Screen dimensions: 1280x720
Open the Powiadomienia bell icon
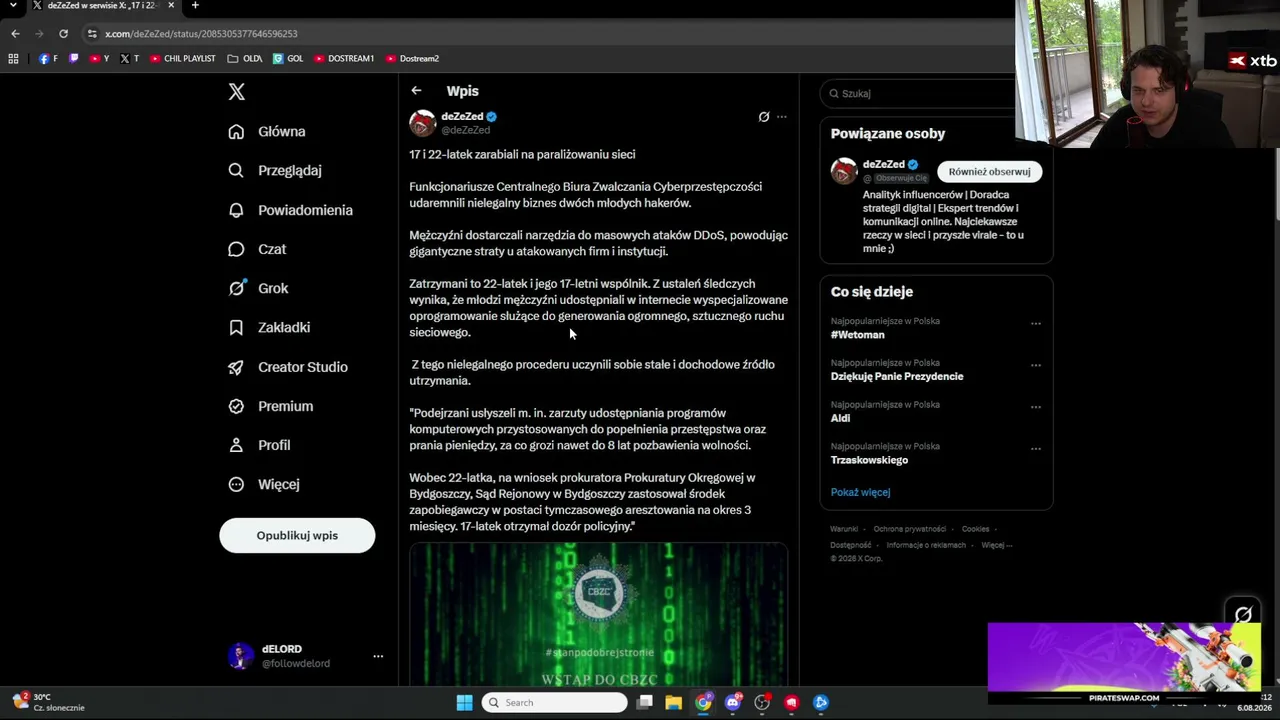236,210
